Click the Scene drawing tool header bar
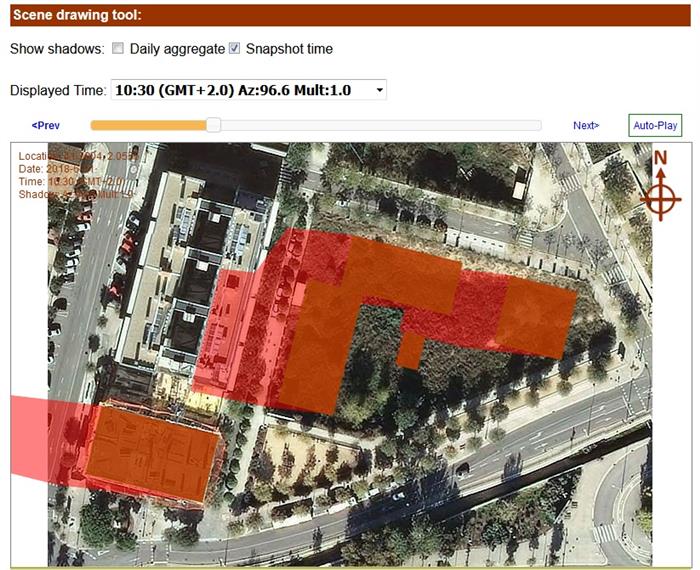700x570 pixels. click(350, 15)
